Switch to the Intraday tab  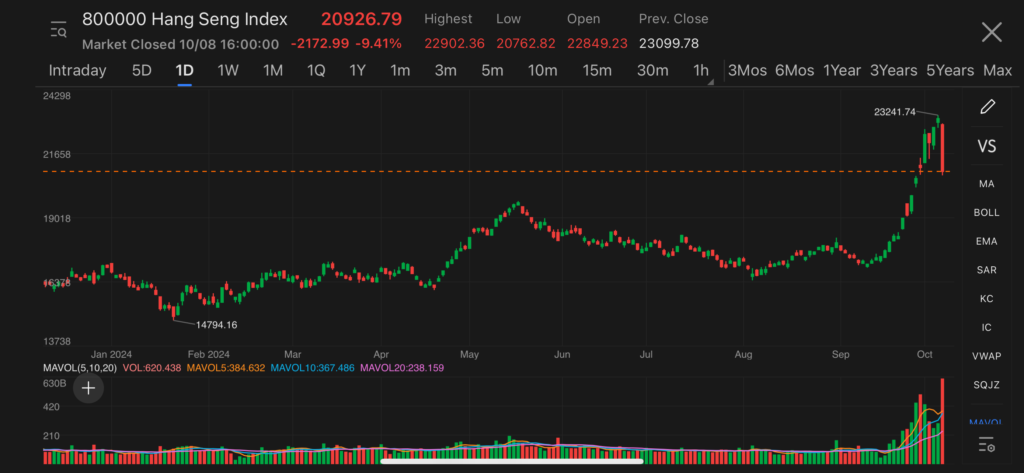(77, 71)
